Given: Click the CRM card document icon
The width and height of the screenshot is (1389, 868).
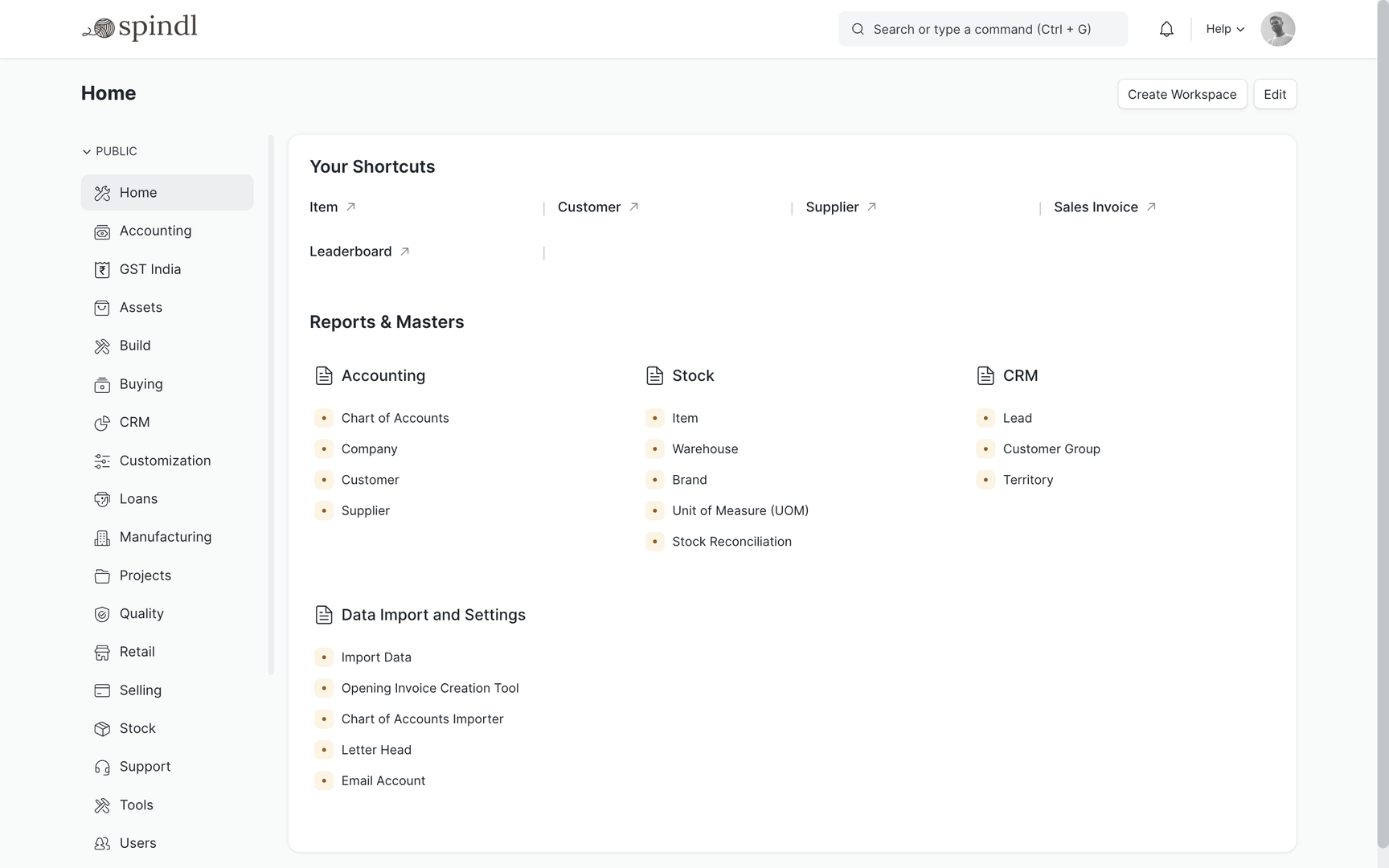Looking at the screenshot, I should click(985, 375).
